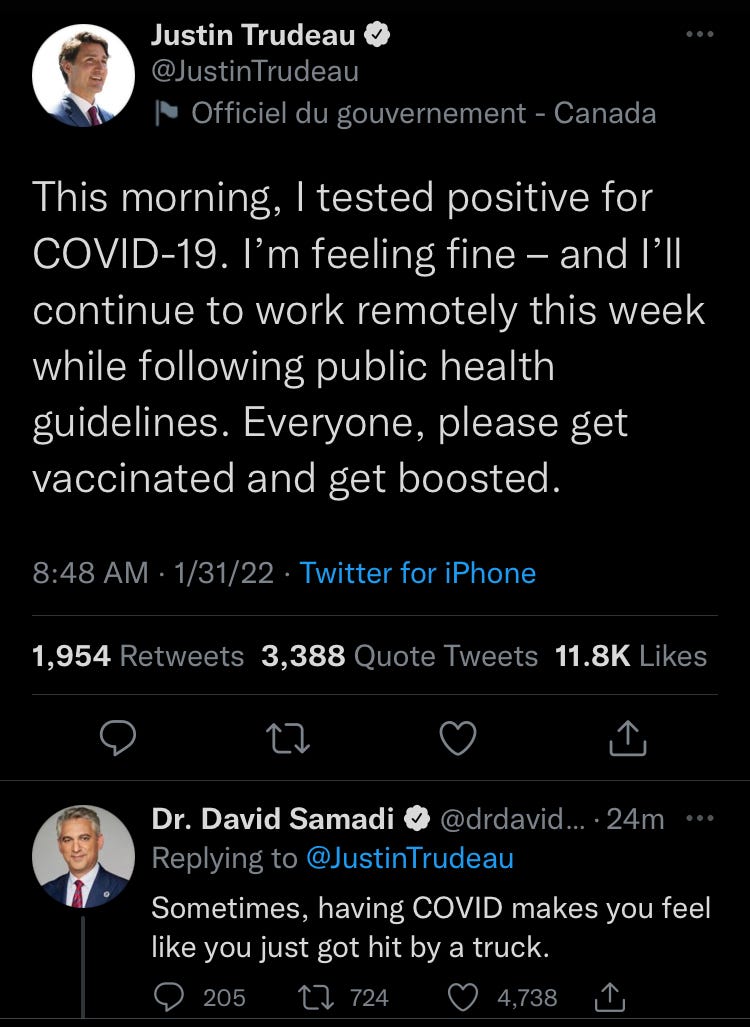Image resolution: width=750 pixels, height=1027 pixels.
Task: View the 11.8K Likes list
Action: coord(631,656)
